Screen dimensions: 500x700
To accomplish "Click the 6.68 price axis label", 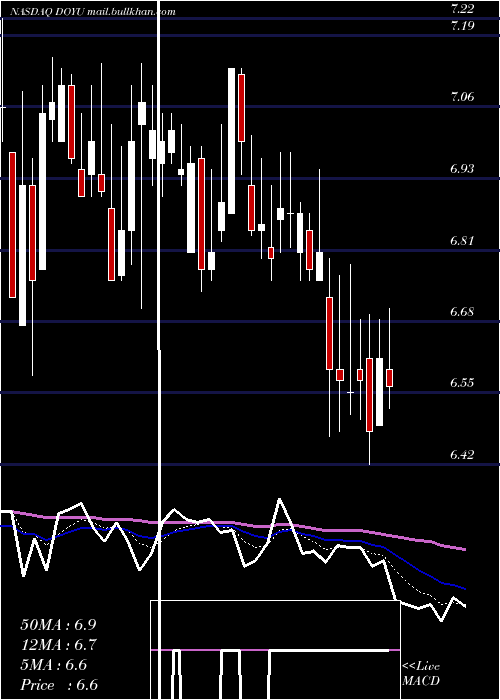I will point(462,311).
